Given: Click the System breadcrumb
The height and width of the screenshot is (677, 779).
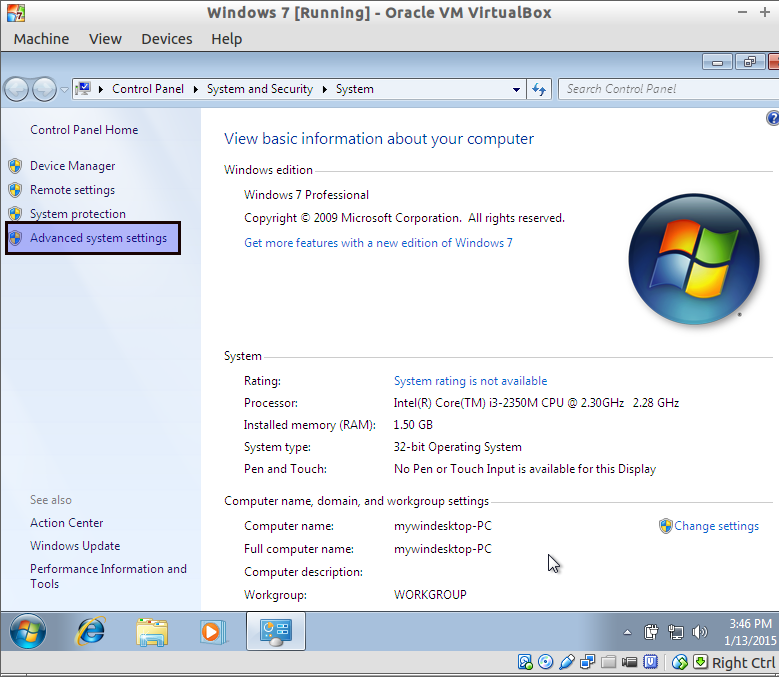Looking at the screenshot, I should coord(355,89).
